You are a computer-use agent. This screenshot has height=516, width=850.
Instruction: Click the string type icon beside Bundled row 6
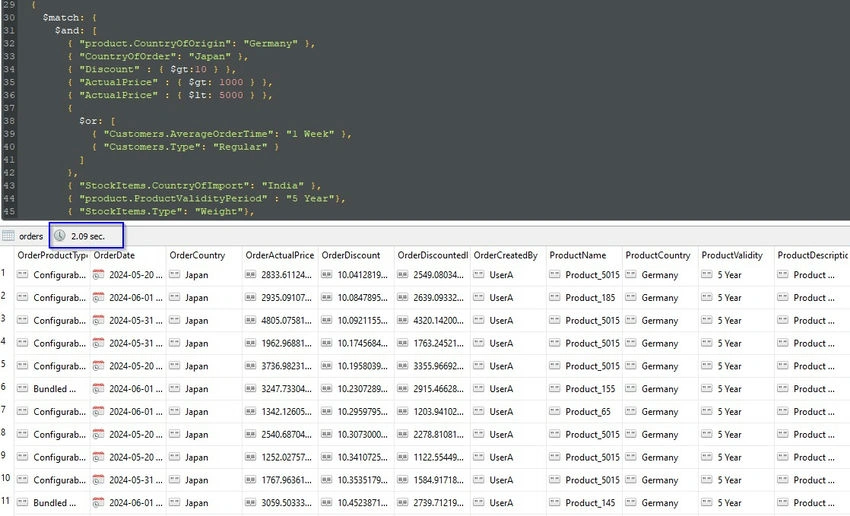point(22,389)
